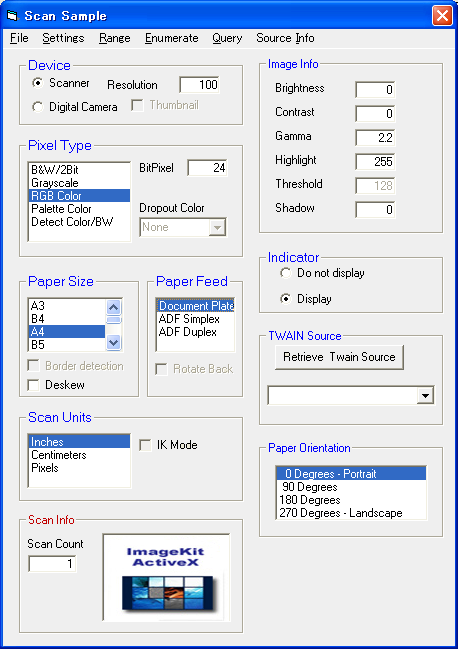Click the ImageKit ActiveX logo image
This screenshot has width=458, height=649.
click(166, 577)
